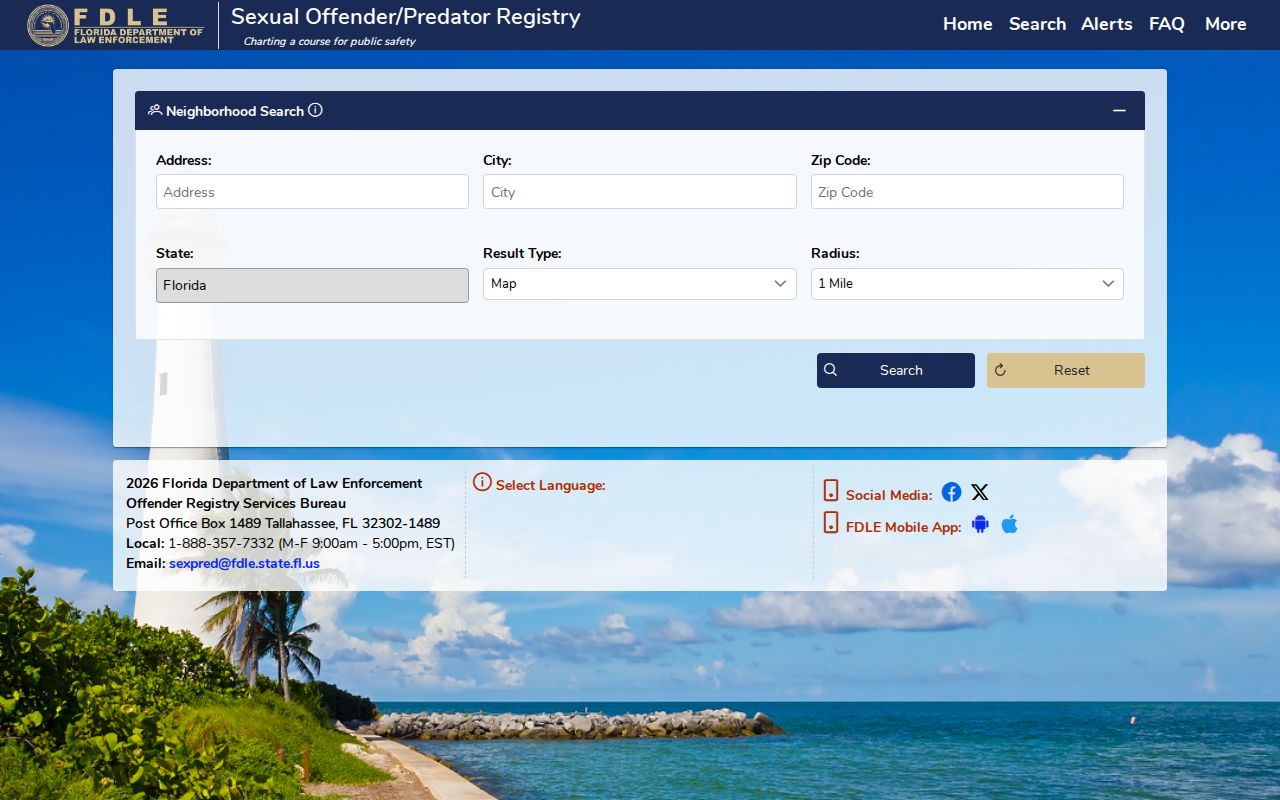1280x800 pixels.
Task: Click the Post Office Box address text
Action: pos(283,523)
